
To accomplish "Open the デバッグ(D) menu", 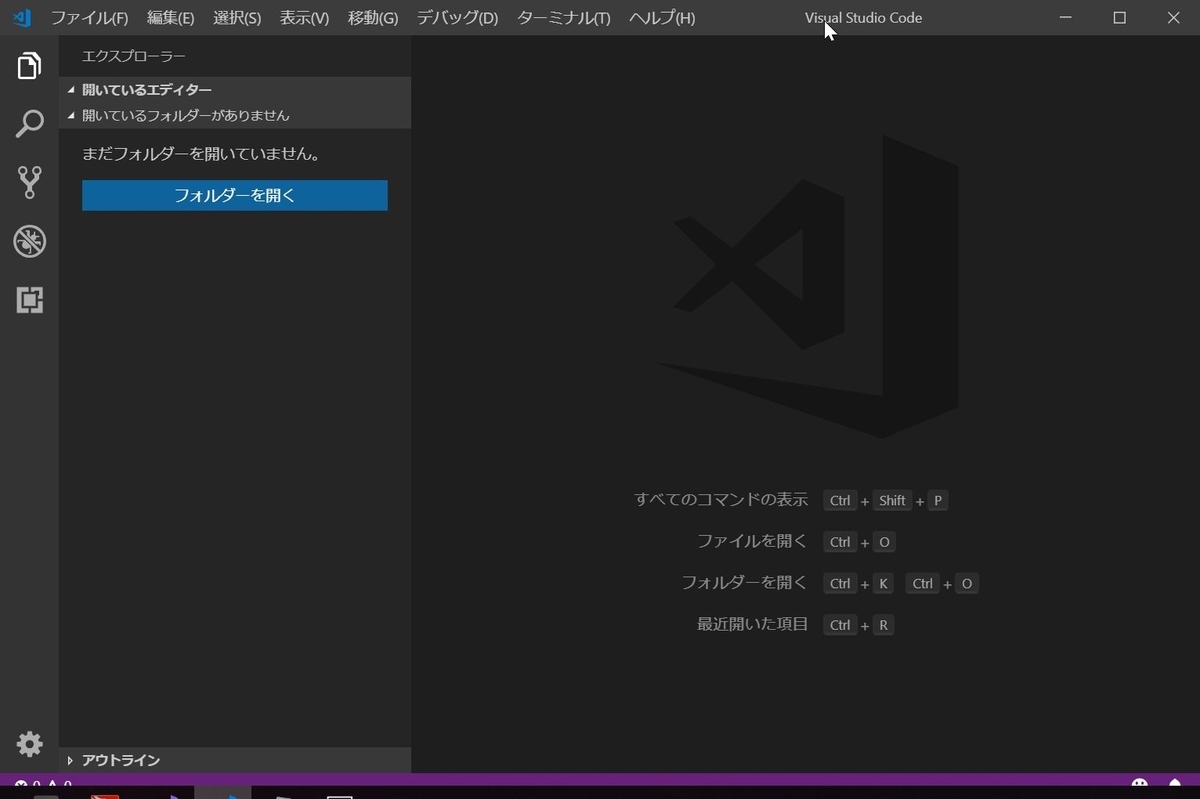I will (456, 17).
